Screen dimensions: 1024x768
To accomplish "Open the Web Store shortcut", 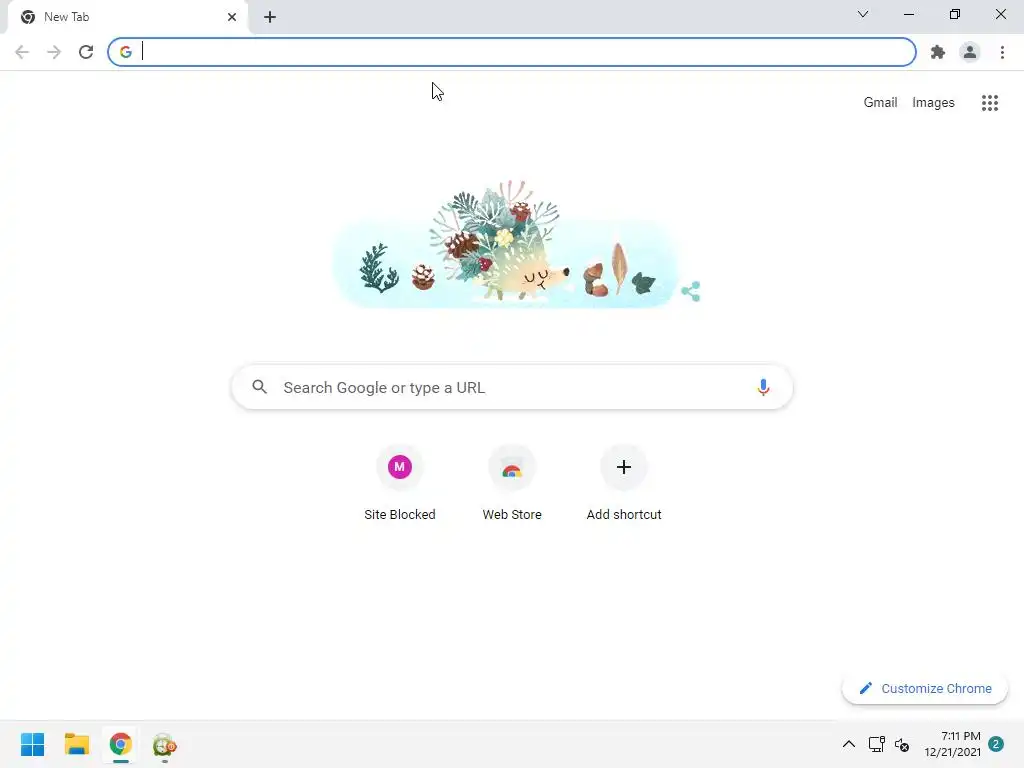I will [512, 483].
